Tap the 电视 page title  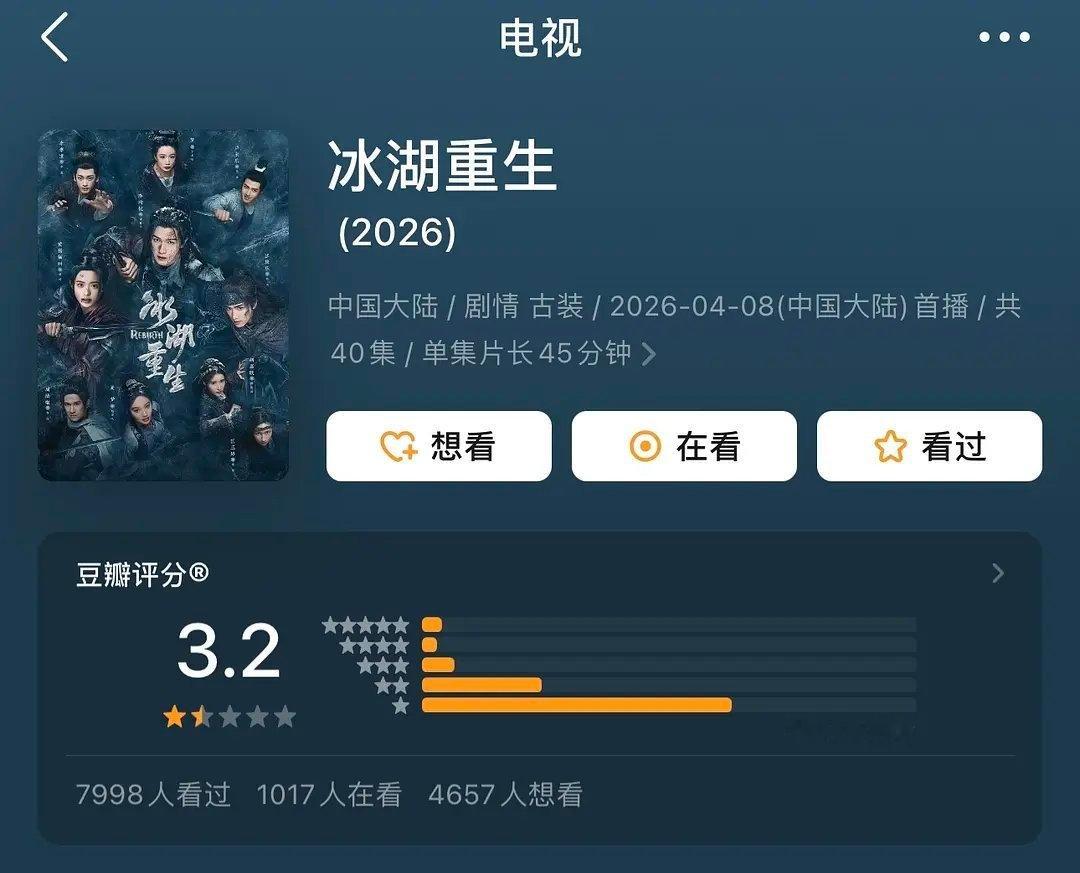[540, 37]
